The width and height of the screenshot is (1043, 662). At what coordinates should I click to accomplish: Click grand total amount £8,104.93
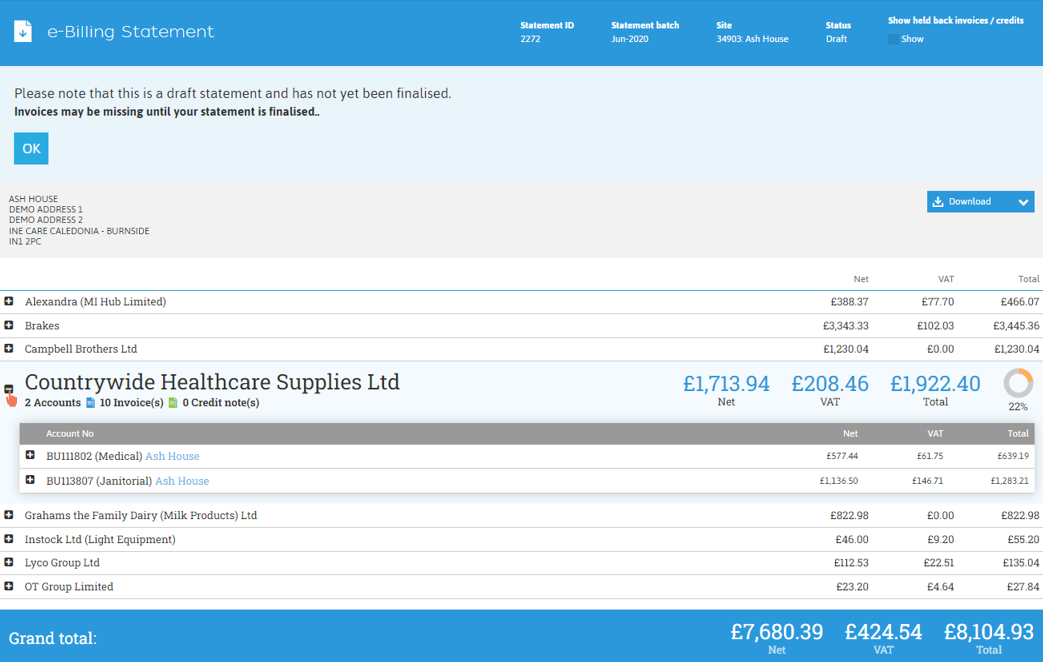coord(989,631)
